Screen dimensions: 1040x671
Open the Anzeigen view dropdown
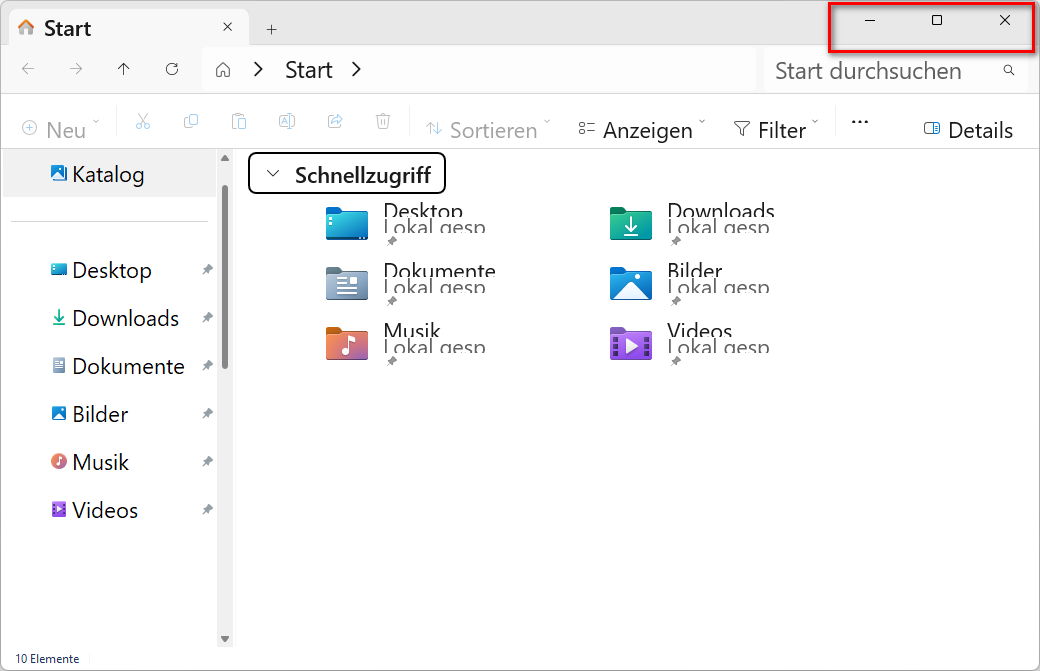click(641, 129)
